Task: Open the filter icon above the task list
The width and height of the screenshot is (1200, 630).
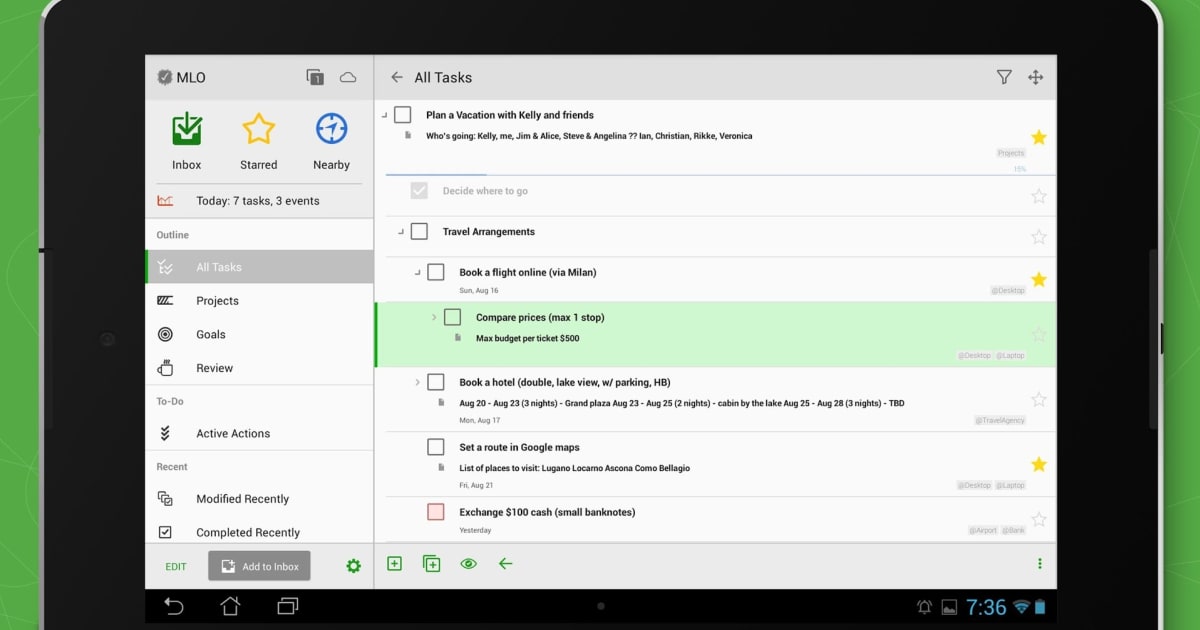Action: [x=1005, y=77]
